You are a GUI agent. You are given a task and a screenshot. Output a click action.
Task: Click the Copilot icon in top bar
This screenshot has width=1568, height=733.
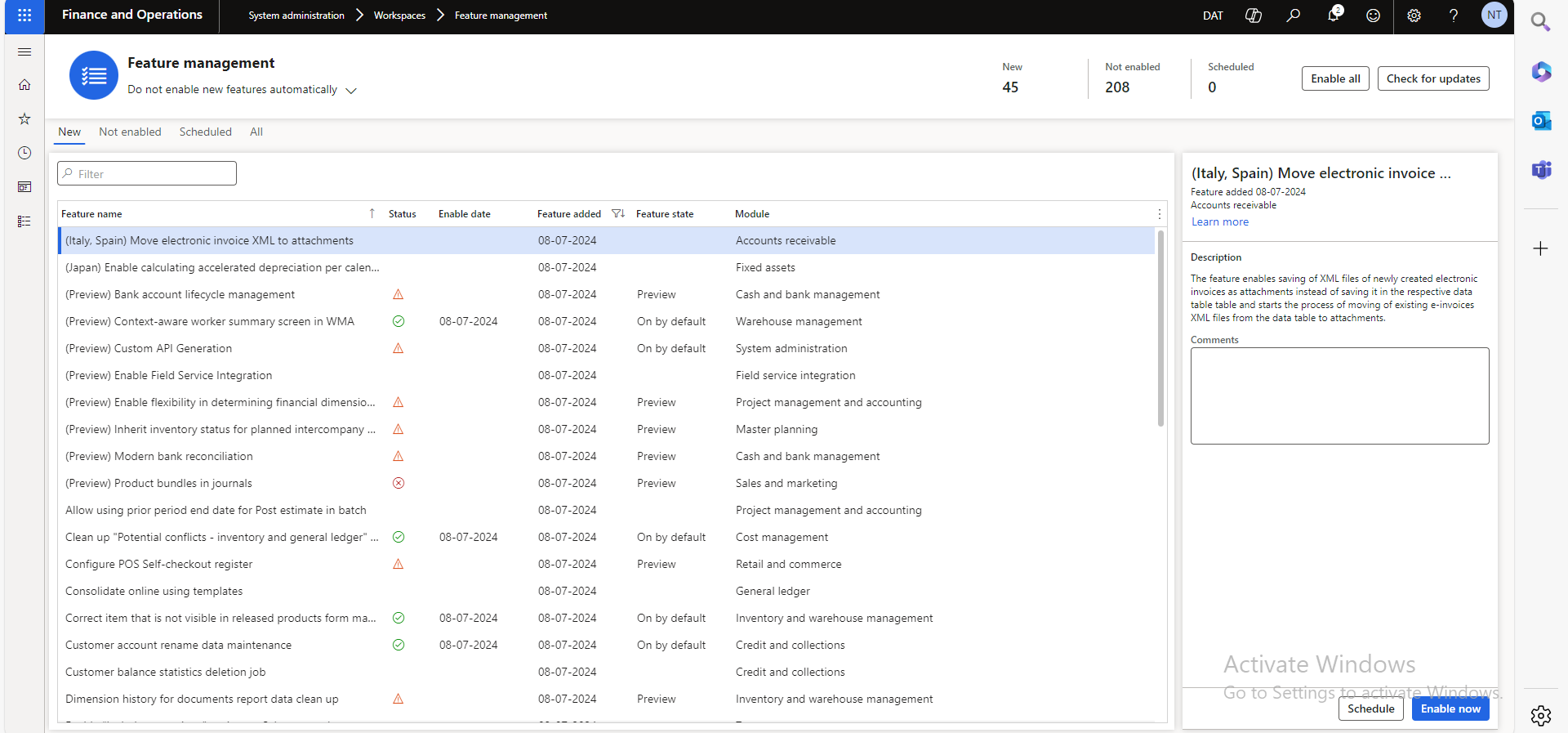tap(1253, 16)
